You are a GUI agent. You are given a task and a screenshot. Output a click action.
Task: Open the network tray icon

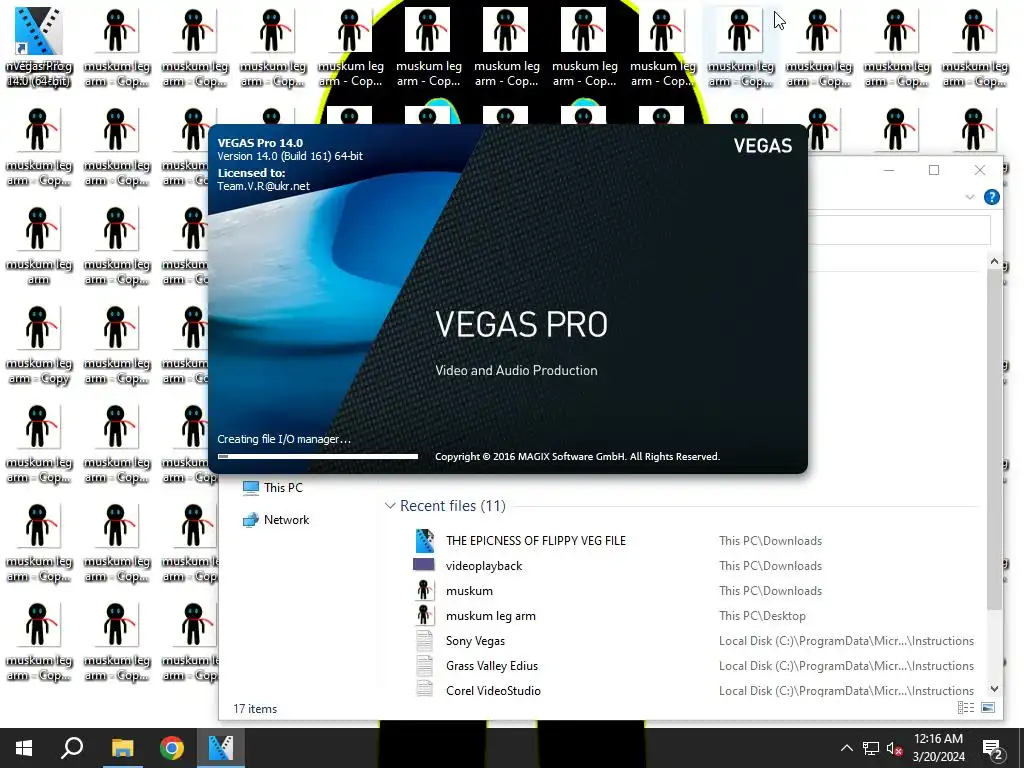pos(871,748)
